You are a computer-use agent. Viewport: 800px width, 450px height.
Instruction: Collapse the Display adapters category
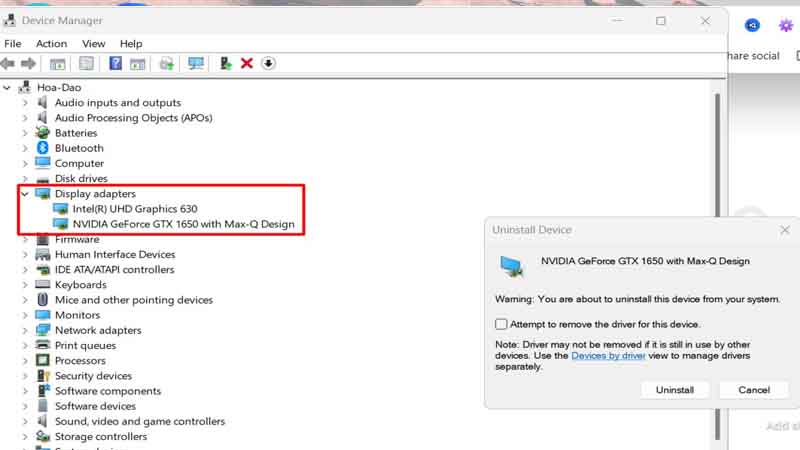coord(25,194)
